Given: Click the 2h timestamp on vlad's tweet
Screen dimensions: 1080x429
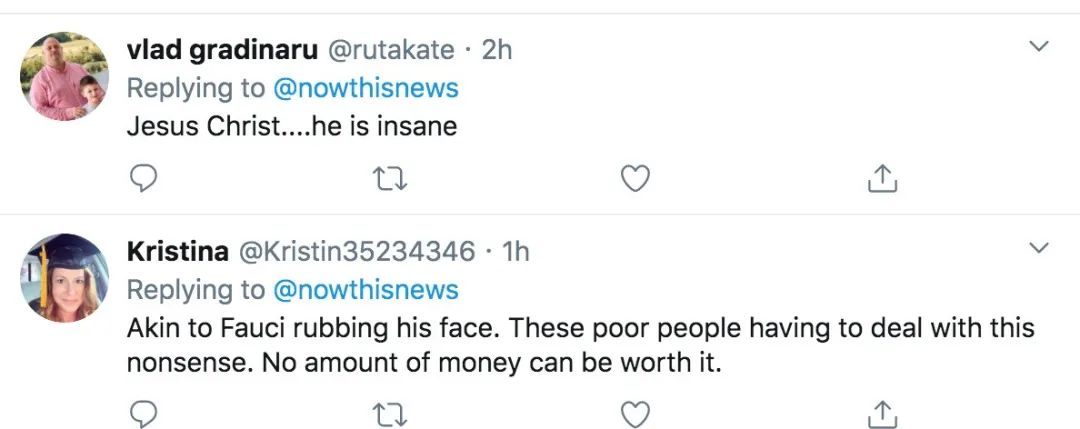Looking at the screenshot, I should tap(497, 49).
